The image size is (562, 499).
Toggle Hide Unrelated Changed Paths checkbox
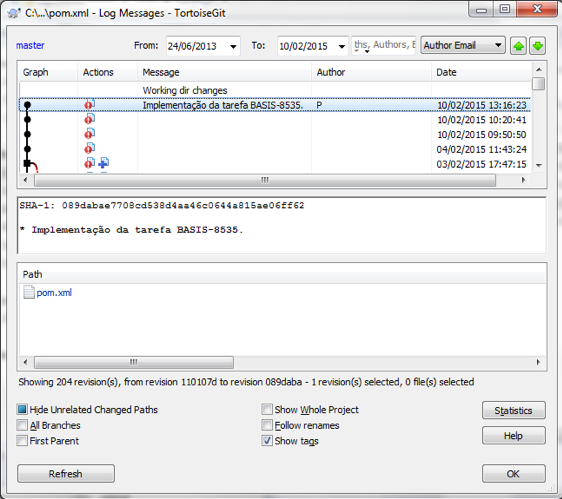tap(22, 409)
